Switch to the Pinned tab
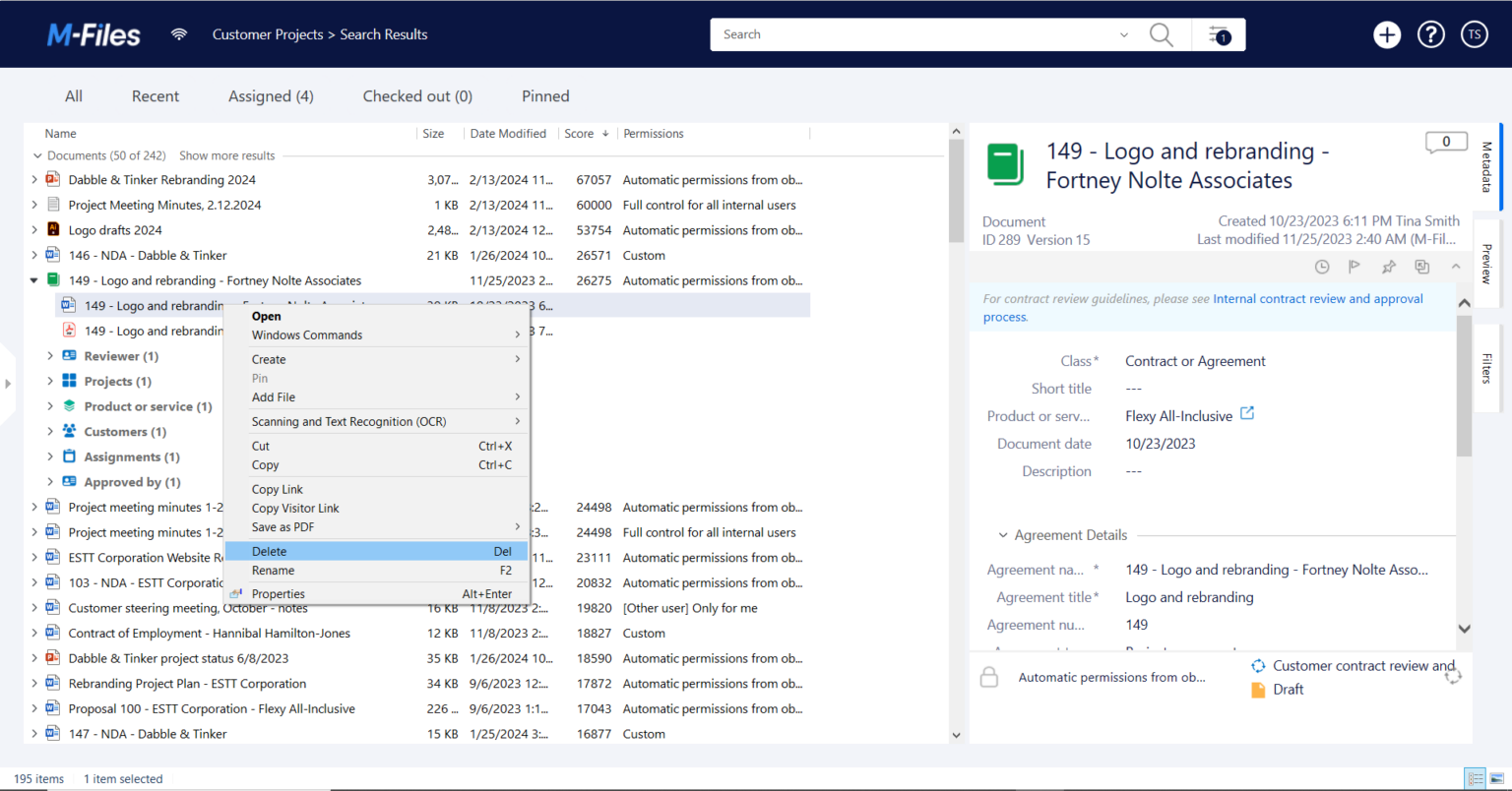 click(x=544, y=95)
